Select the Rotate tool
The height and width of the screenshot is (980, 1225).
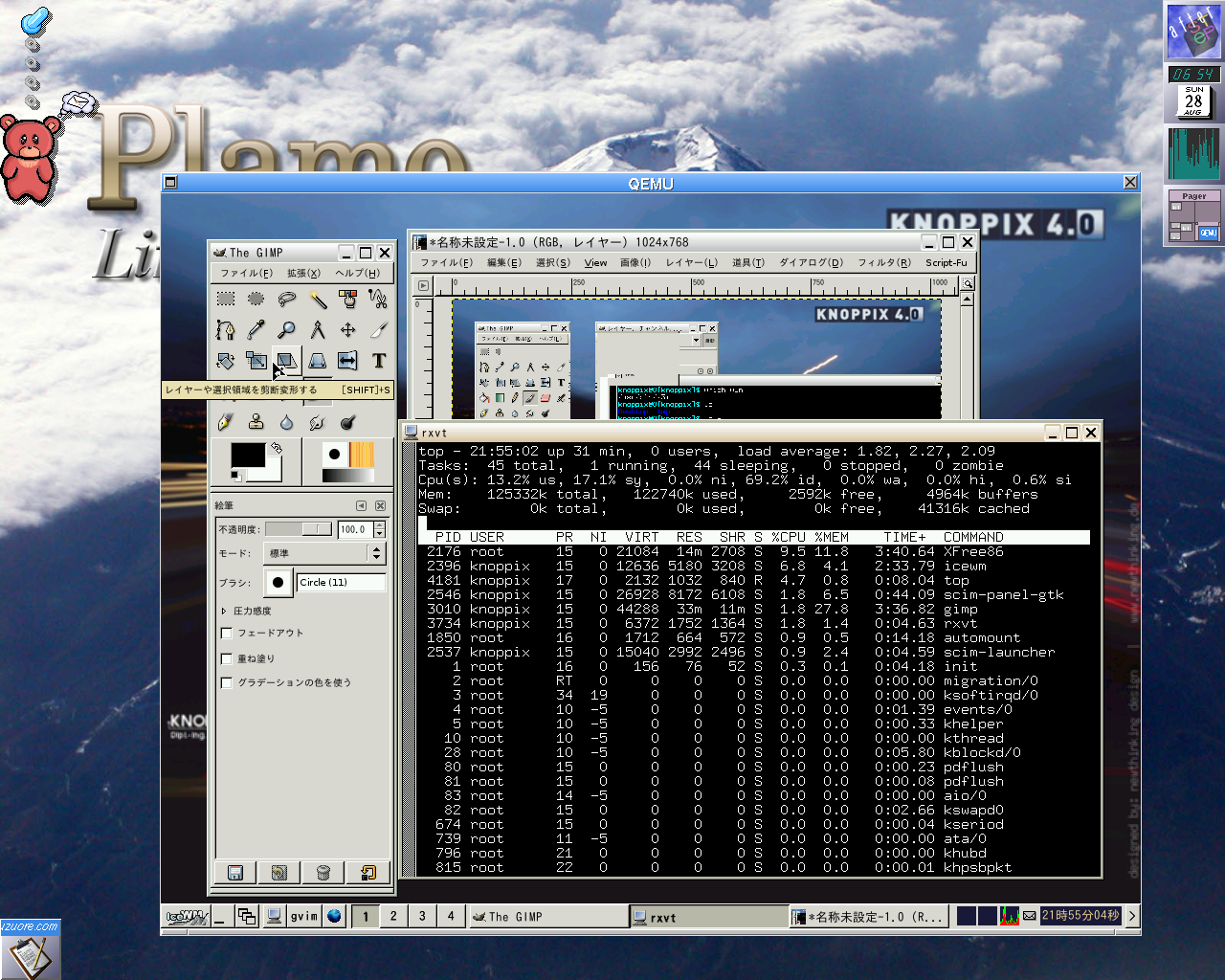point(226,361)
